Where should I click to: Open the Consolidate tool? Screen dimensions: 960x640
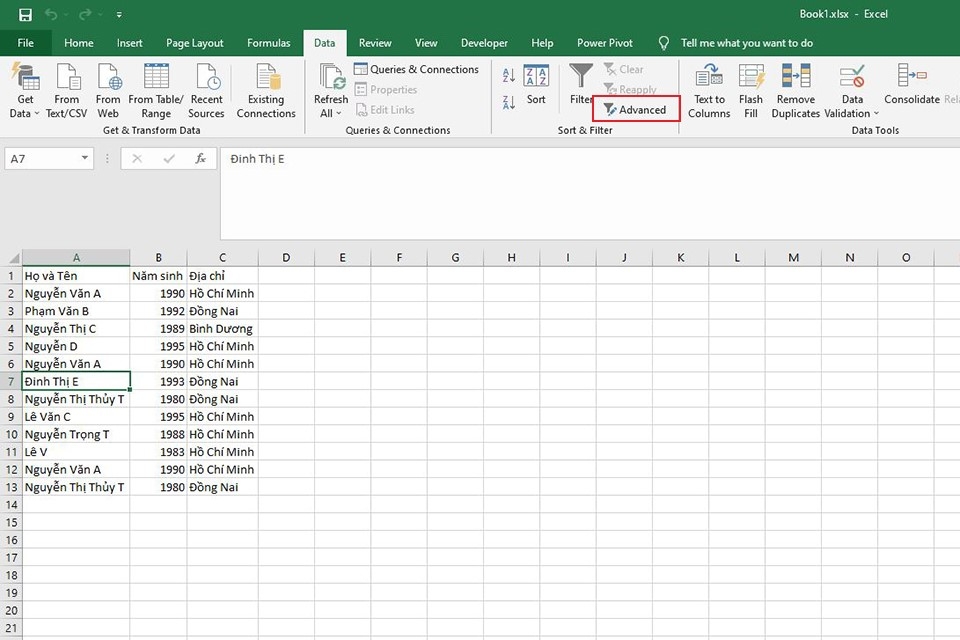click(x=912, y=84)
